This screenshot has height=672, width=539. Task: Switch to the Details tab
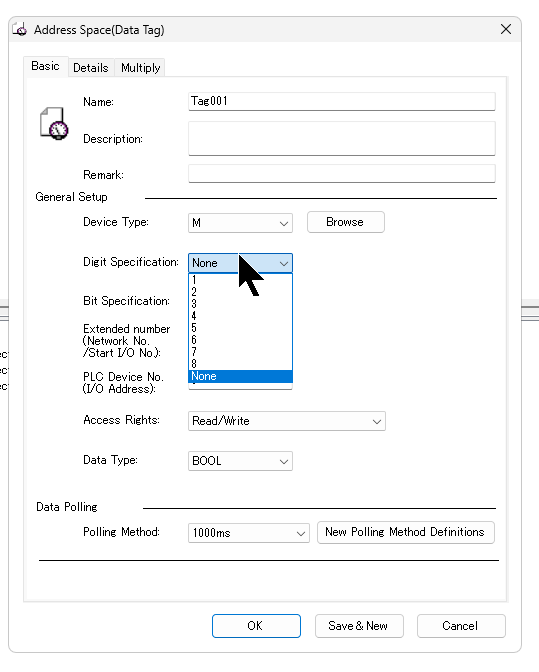[90, 68]
